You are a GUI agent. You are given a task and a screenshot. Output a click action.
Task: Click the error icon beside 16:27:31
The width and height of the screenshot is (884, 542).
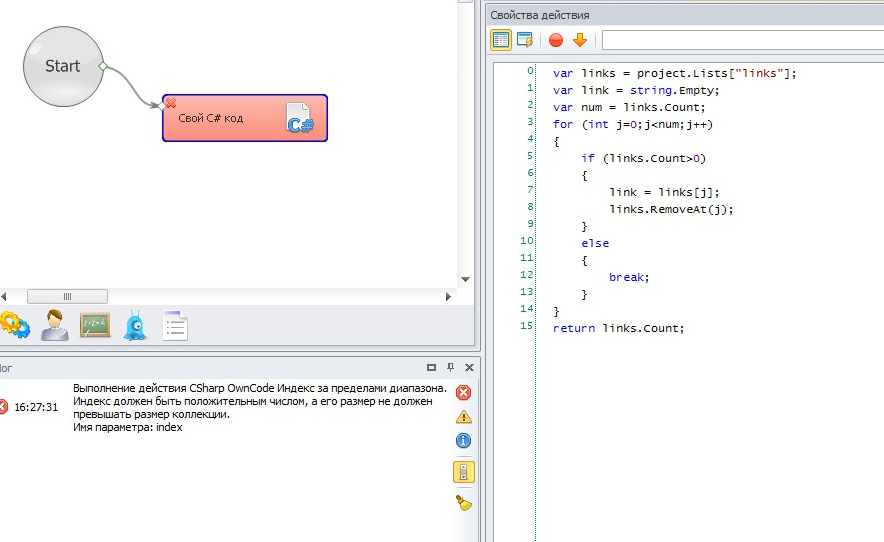3,407
